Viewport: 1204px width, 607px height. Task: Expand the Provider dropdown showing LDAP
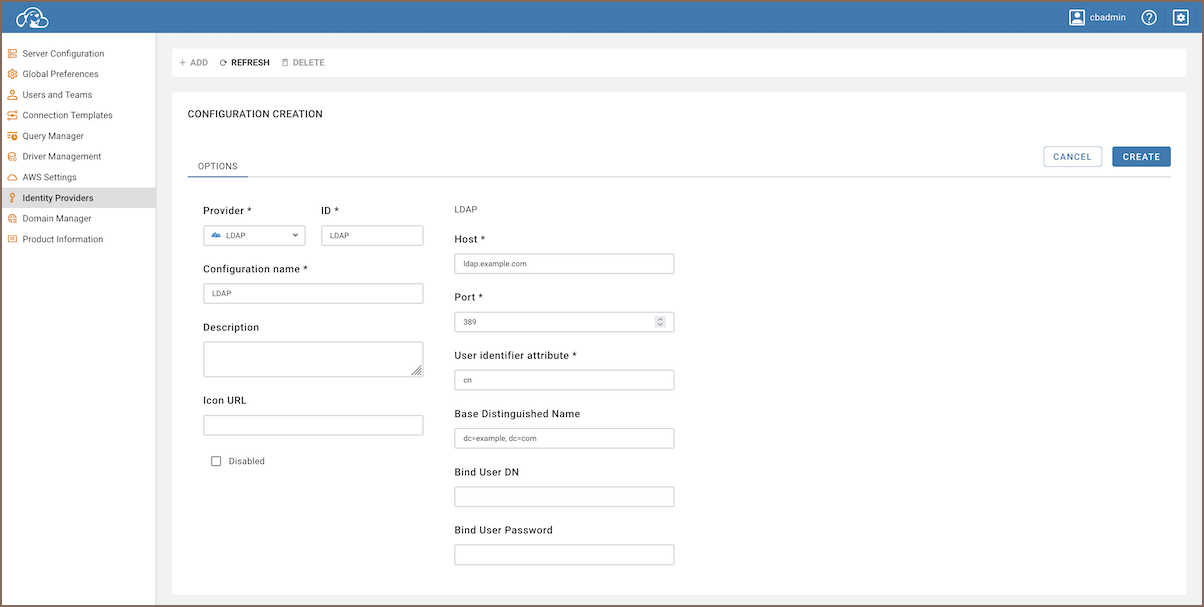254,236
